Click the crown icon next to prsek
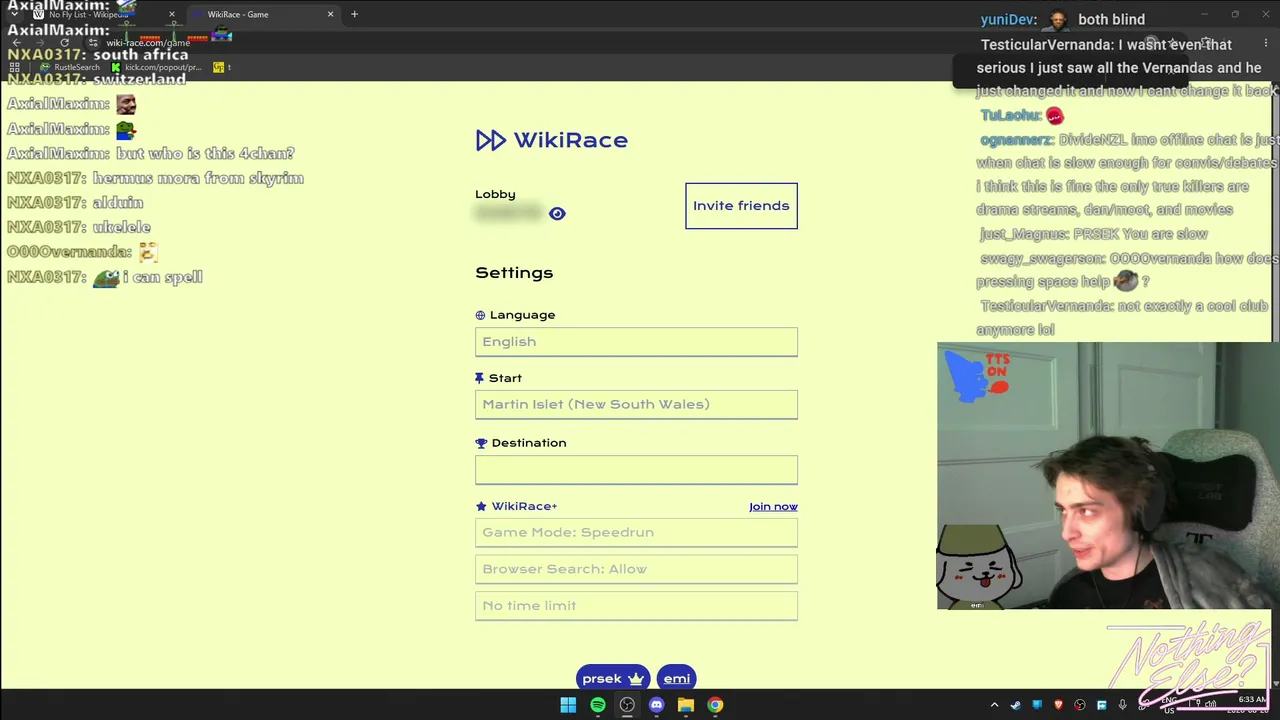1280x720 pixels. pos(636,678)
